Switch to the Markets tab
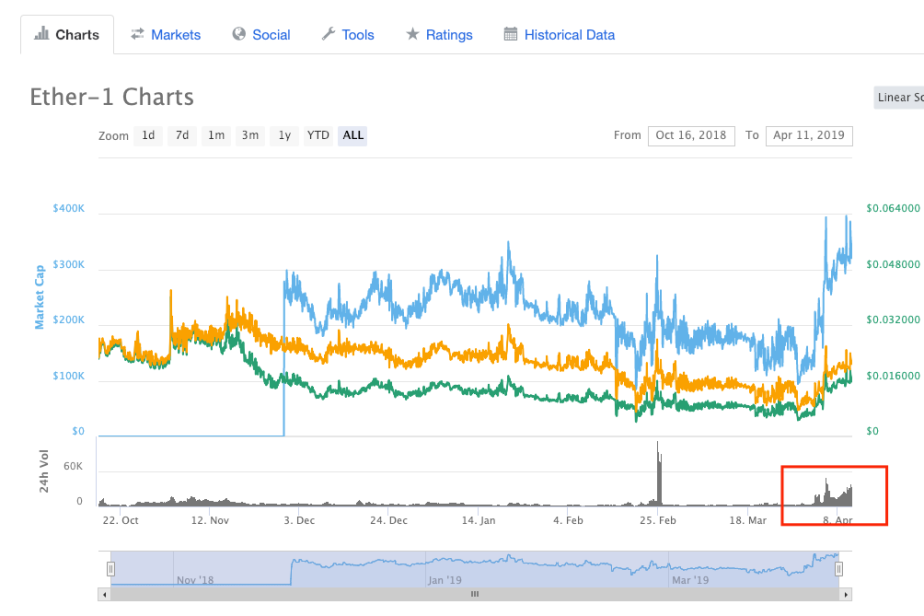This screenshot has height=616, width=924. point(166,35)
